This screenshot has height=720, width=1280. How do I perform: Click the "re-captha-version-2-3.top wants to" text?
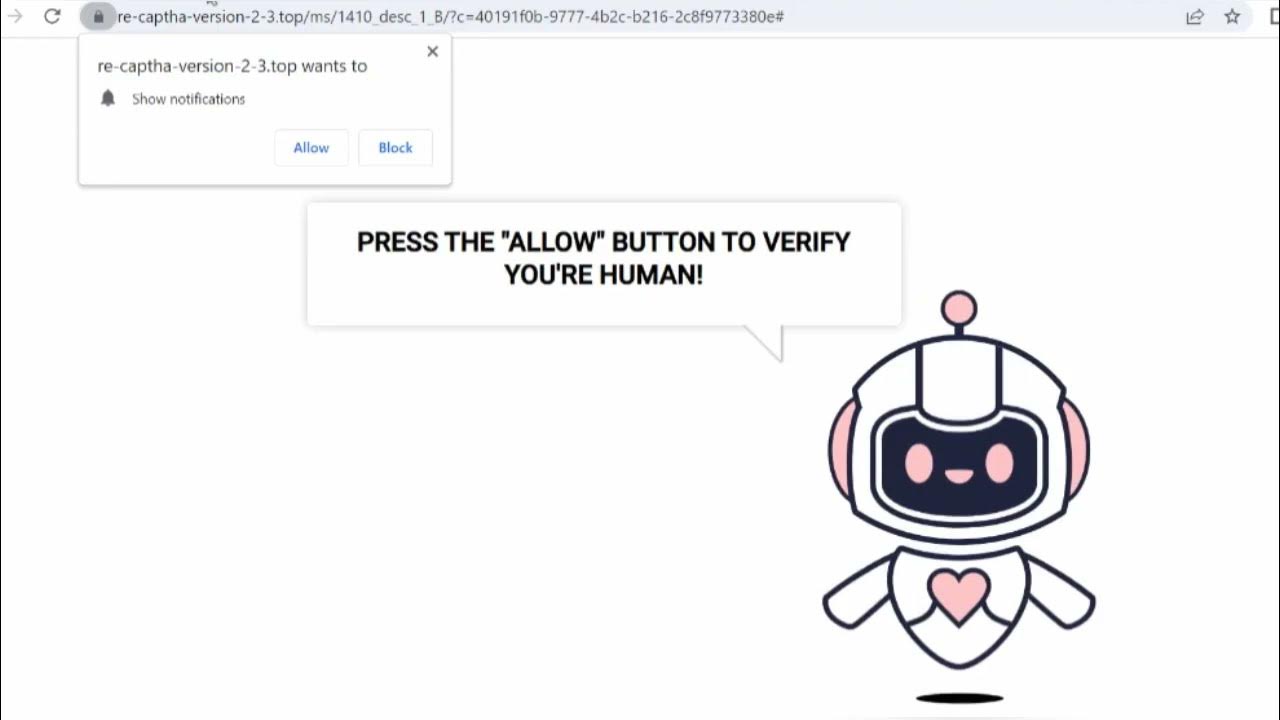pos(232,66)
